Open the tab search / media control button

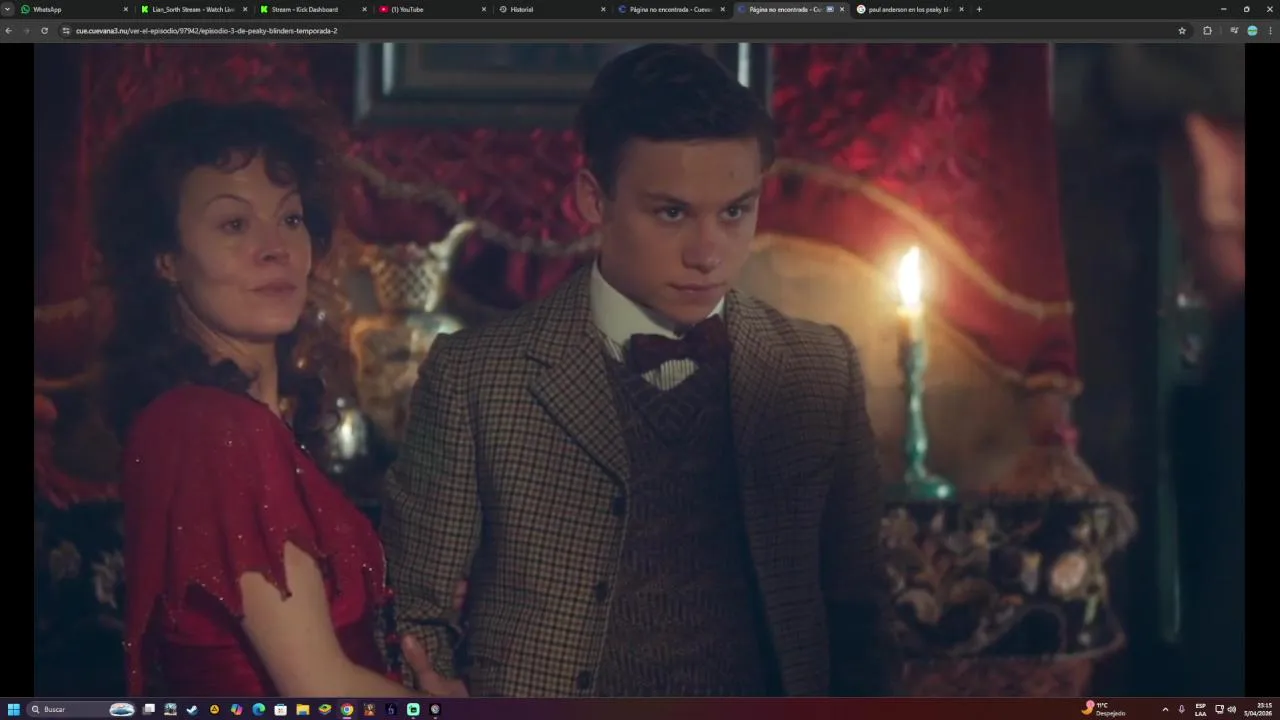[1235, 31]
